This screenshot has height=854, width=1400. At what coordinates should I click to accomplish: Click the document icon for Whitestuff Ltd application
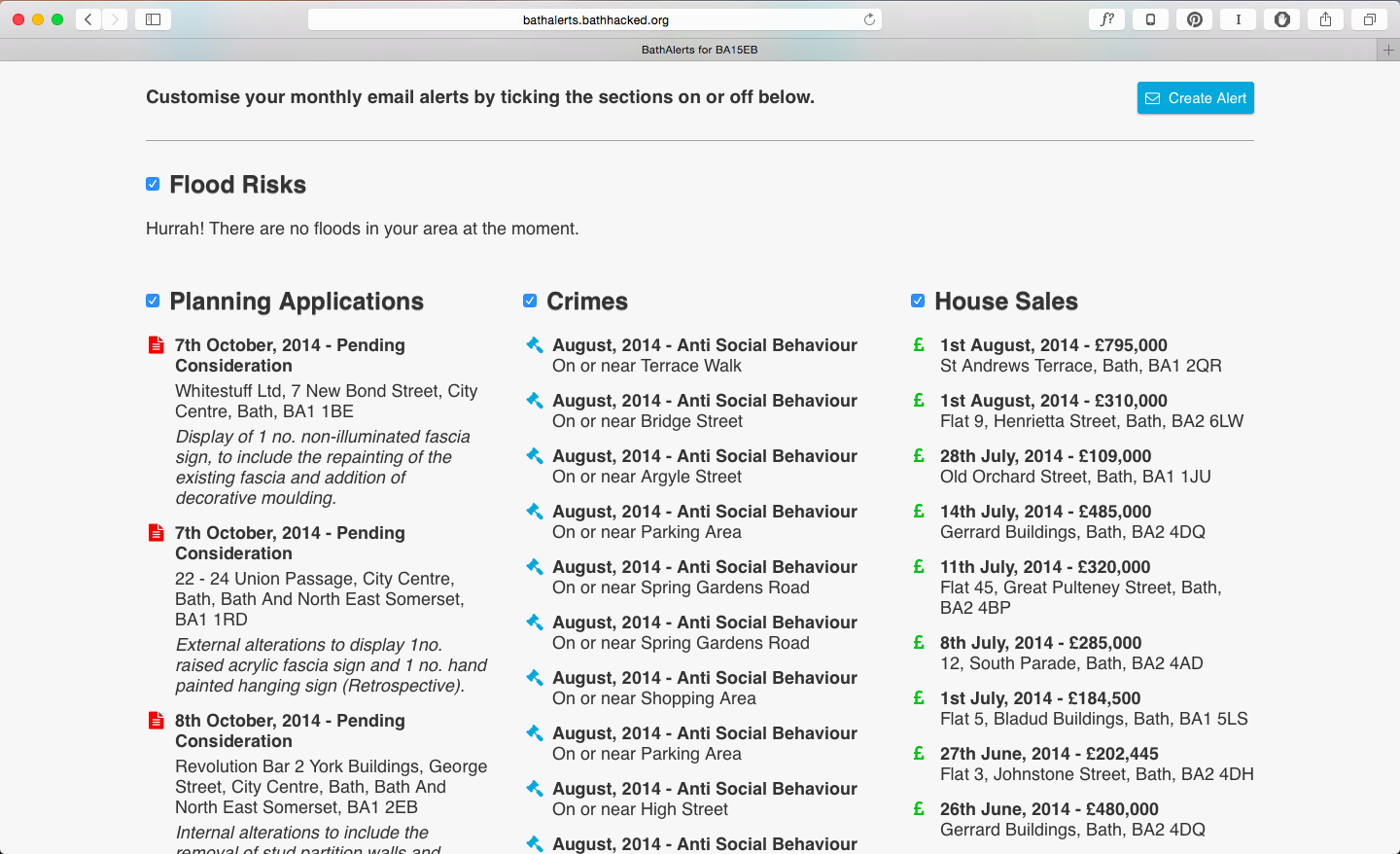click(x=156, y=345)
